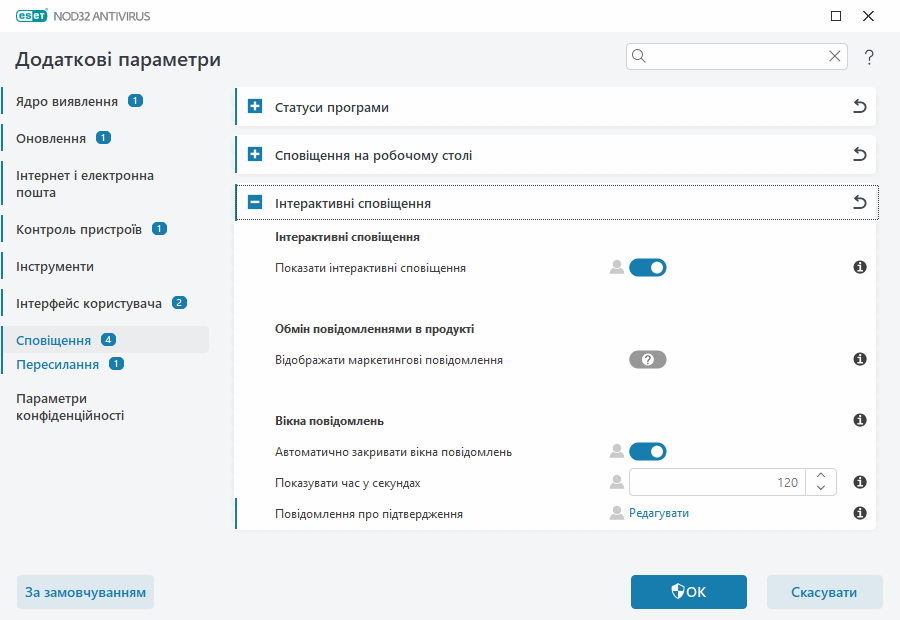900x620 pixels.
Task: Open the Ядро виявлення category
Action: point(67,101)
